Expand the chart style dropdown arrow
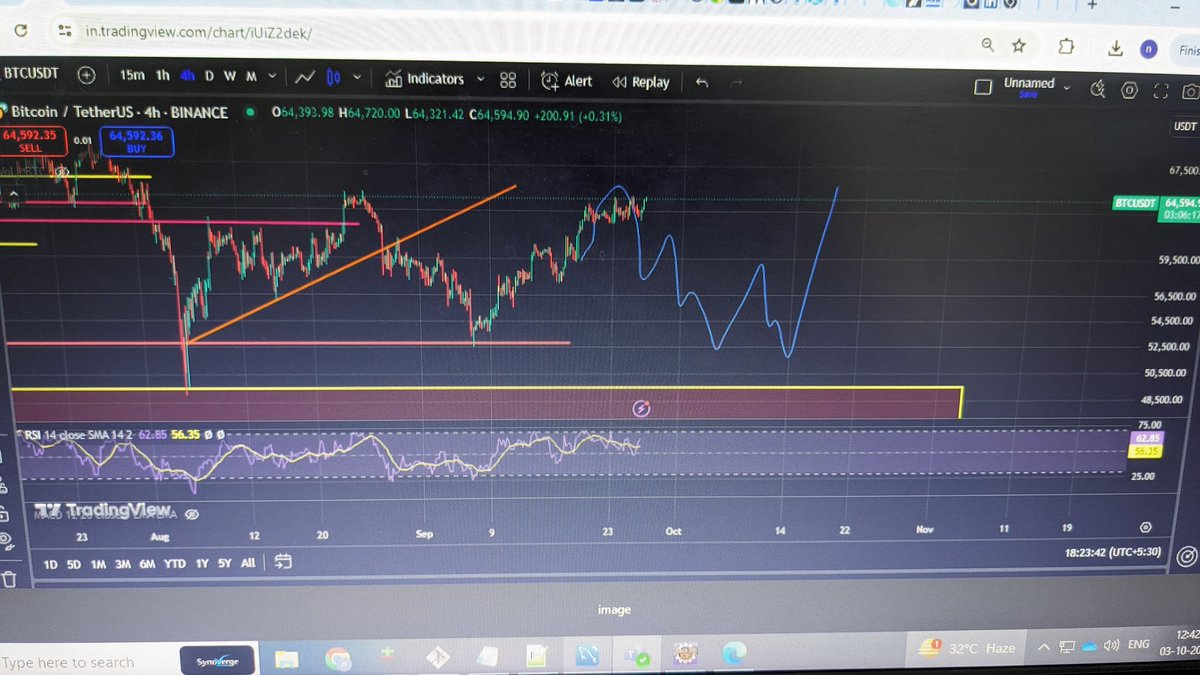The width and height of the screenshot is (1200, 675). (356, 78)
